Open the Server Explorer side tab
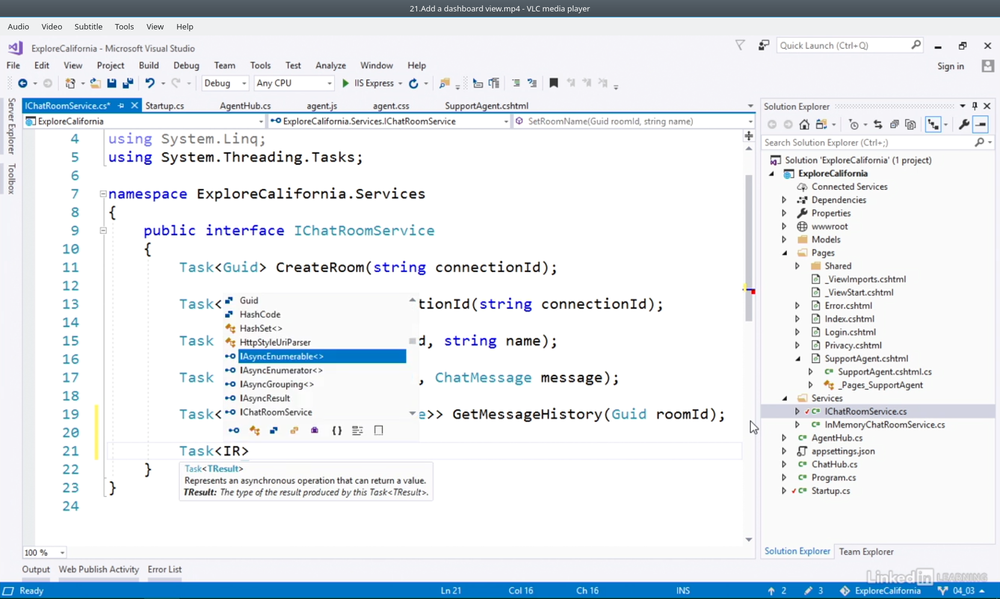This screenshot has width=1000, height=599. [11, 126]
